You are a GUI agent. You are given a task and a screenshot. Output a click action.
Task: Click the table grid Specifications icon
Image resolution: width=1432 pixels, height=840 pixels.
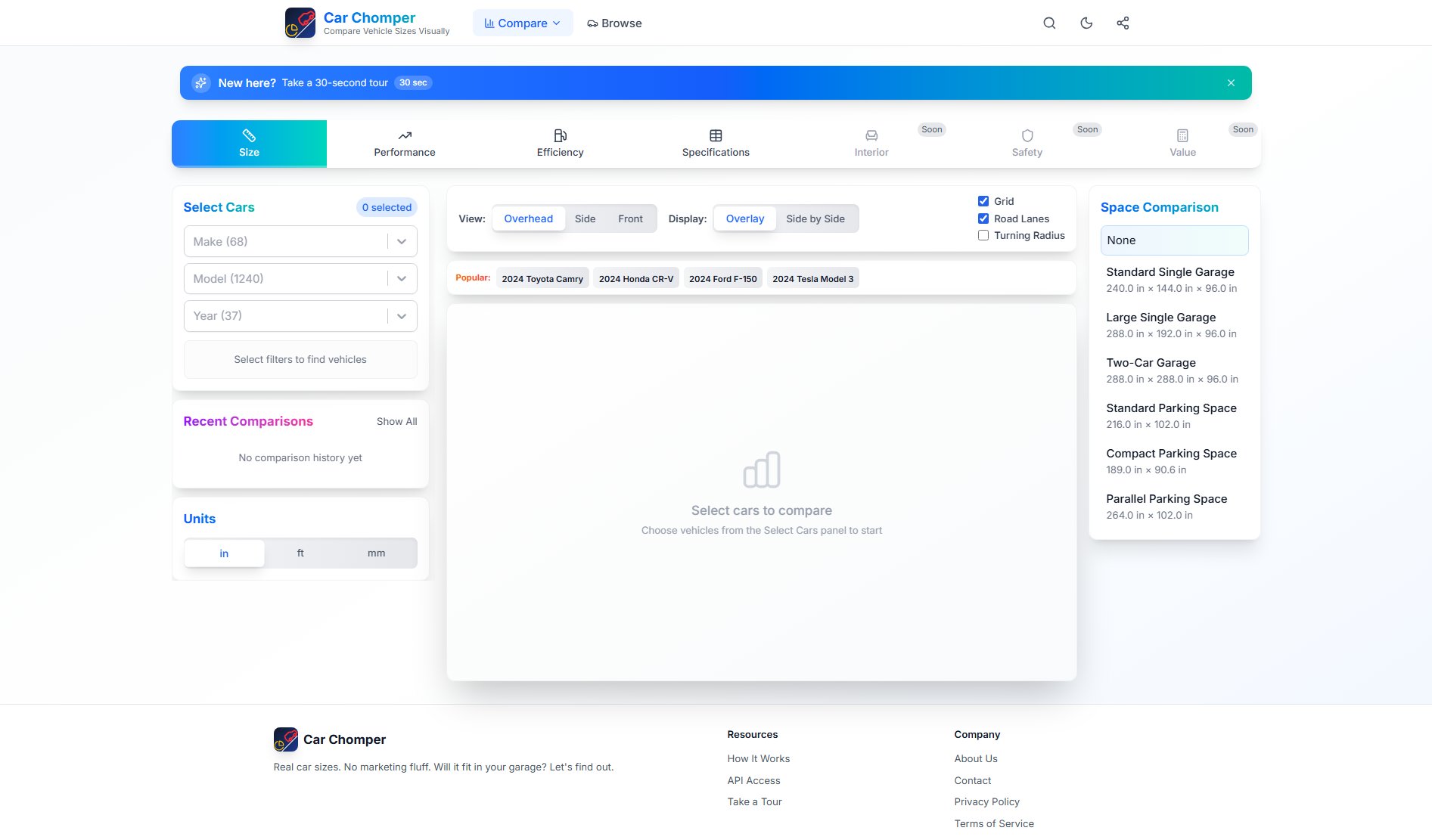716,135
